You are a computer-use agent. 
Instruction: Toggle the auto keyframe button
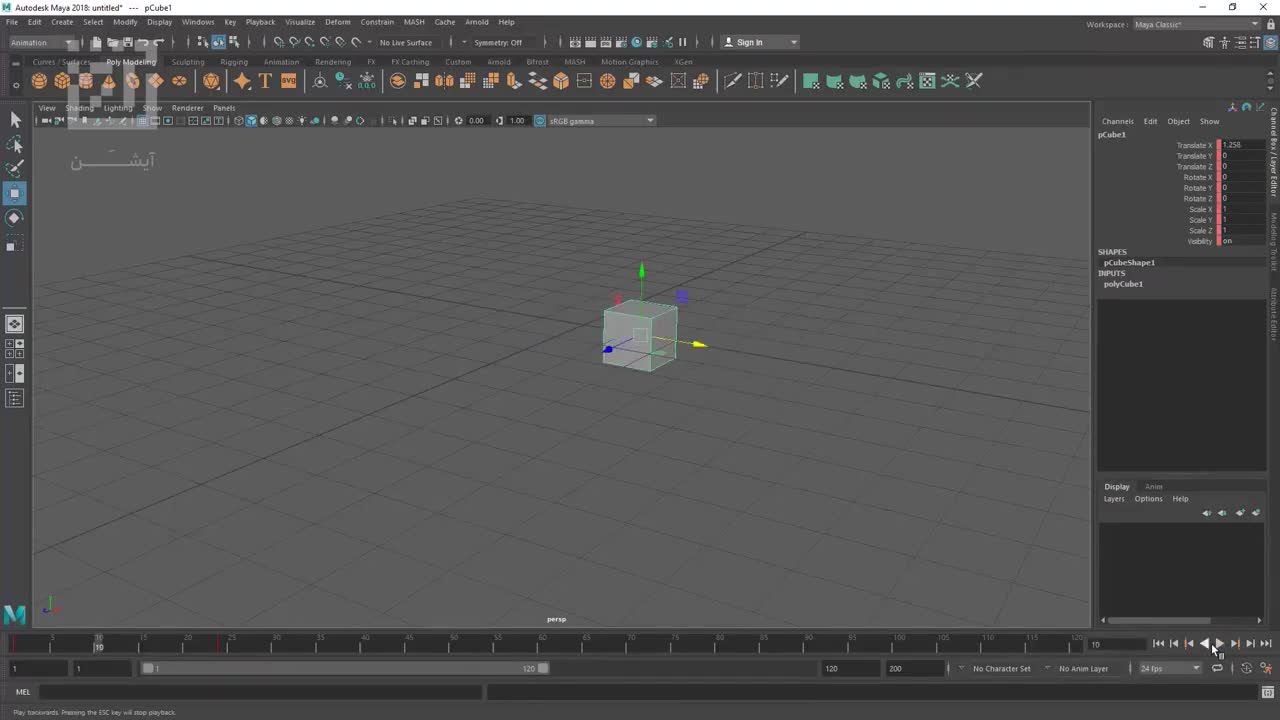pyautogui.click(x=1246, y=668)
